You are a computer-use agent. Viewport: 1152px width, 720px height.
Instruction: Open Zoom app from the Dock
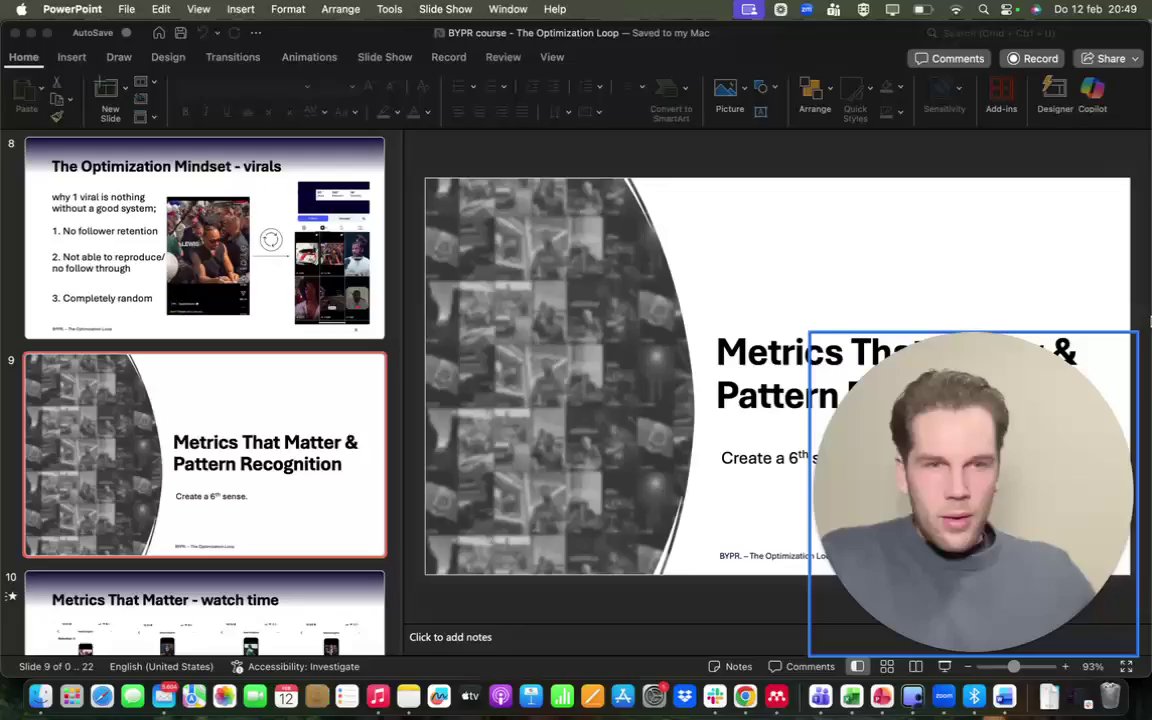click(x=943, y=695)
